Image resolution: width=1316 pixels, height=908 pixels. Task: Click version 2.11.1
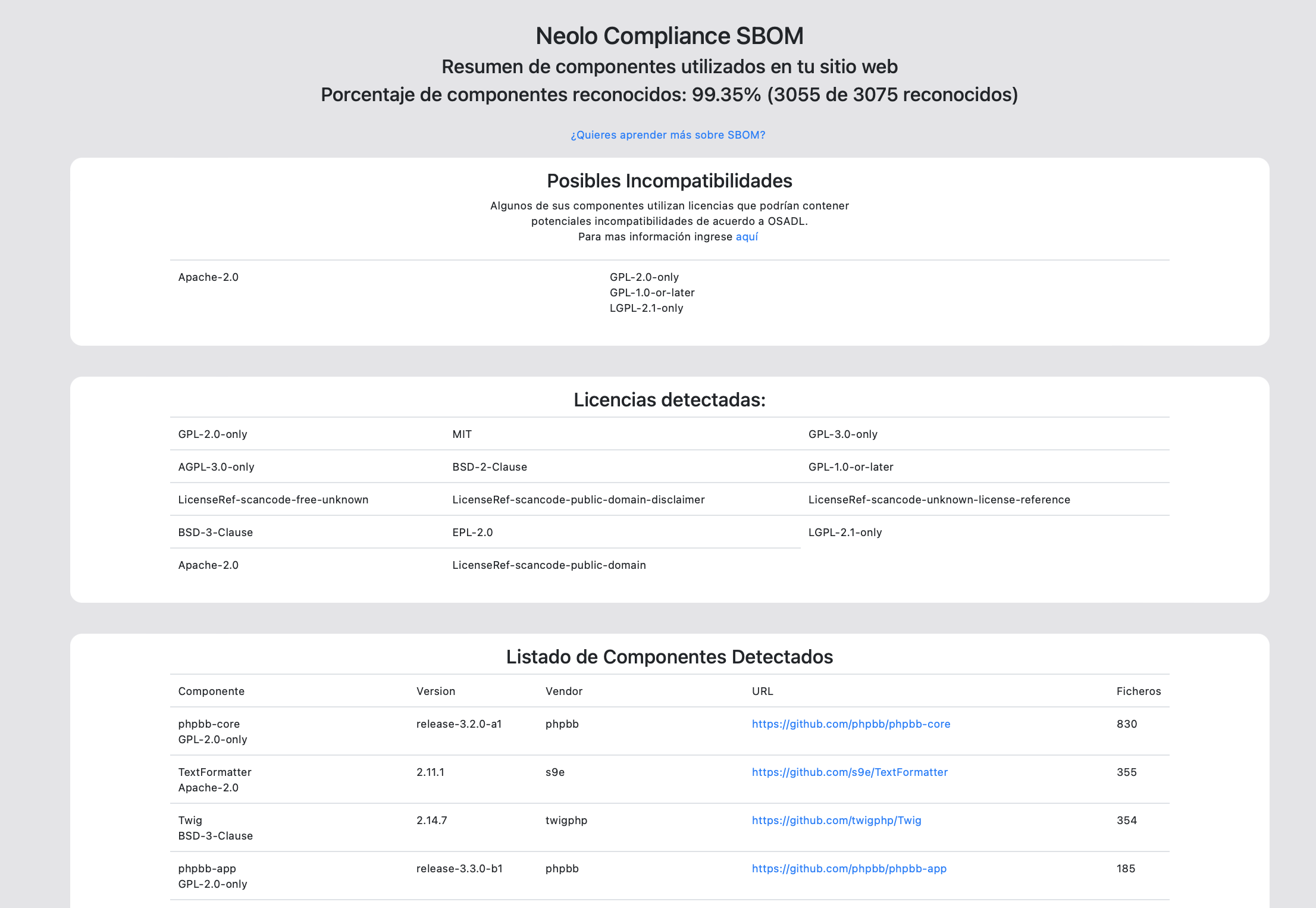click(x=430, y=772)
